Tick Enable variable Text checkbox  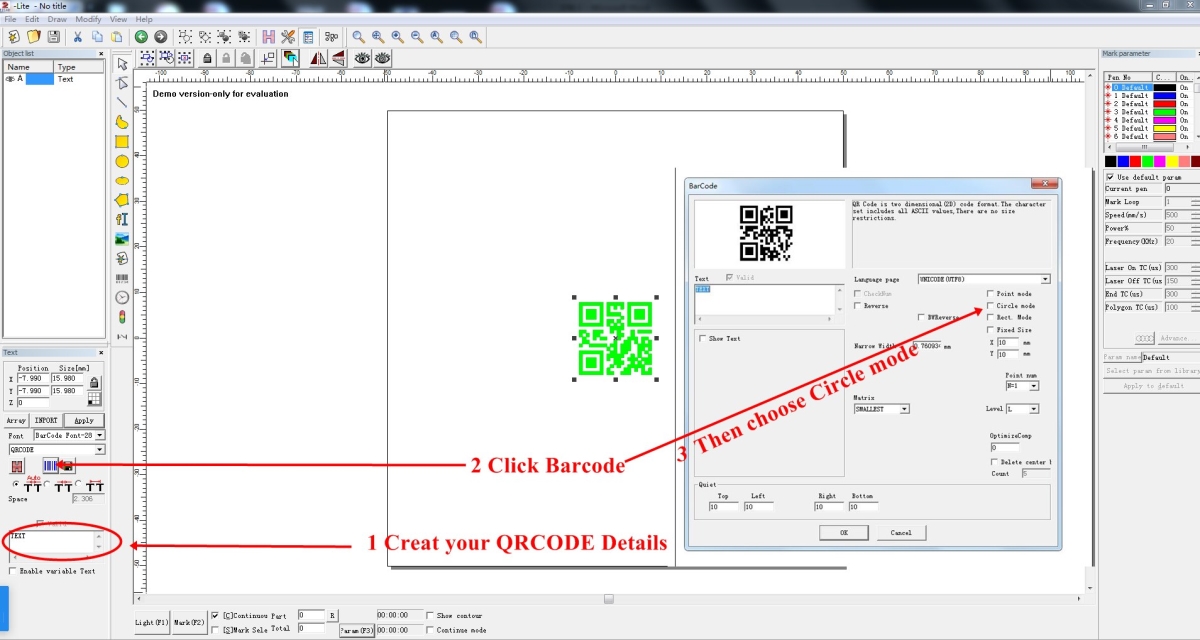coord(12,571)
